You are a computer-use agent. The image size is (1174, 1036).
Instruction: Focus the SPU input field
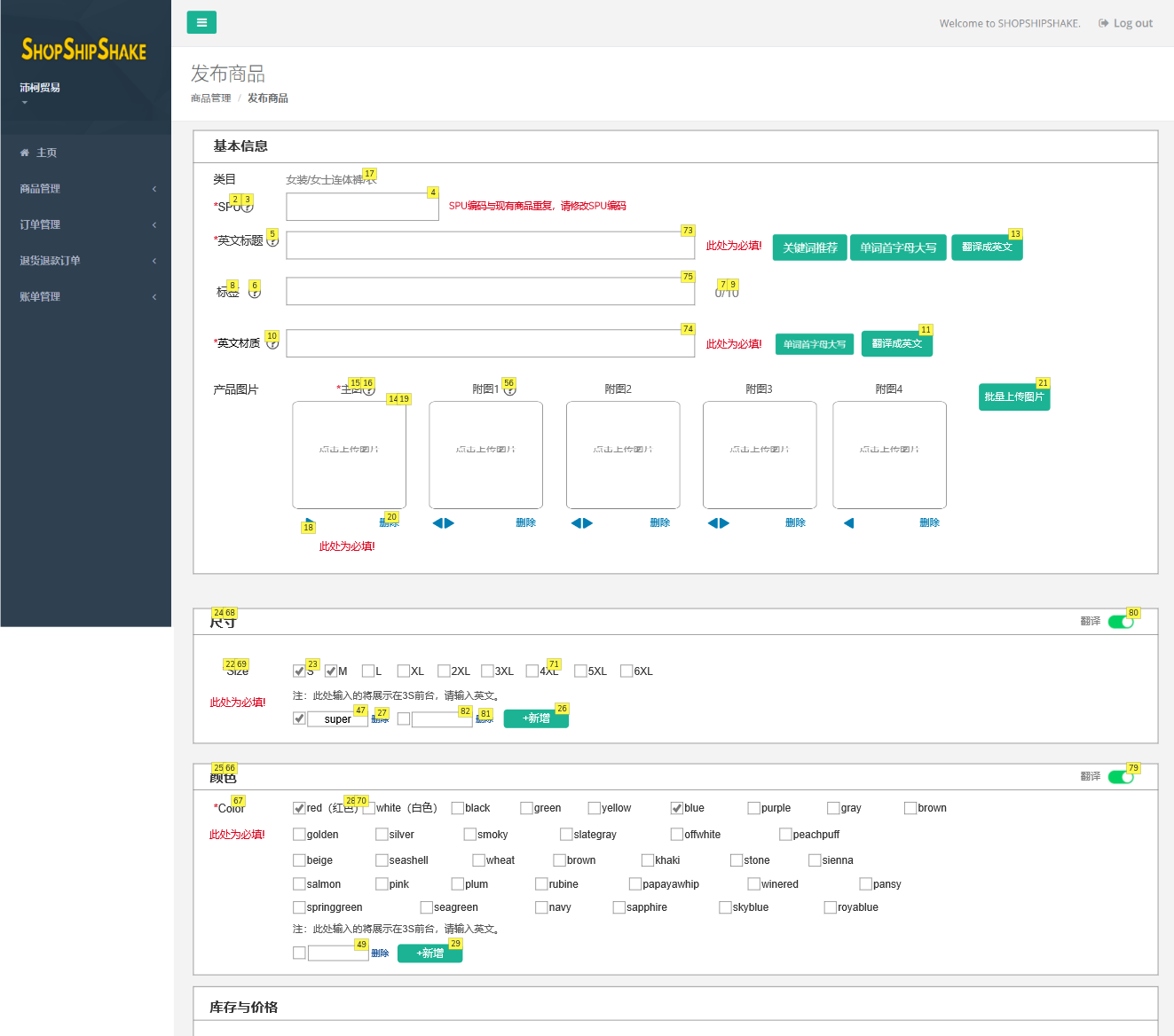tap(362, 207)
